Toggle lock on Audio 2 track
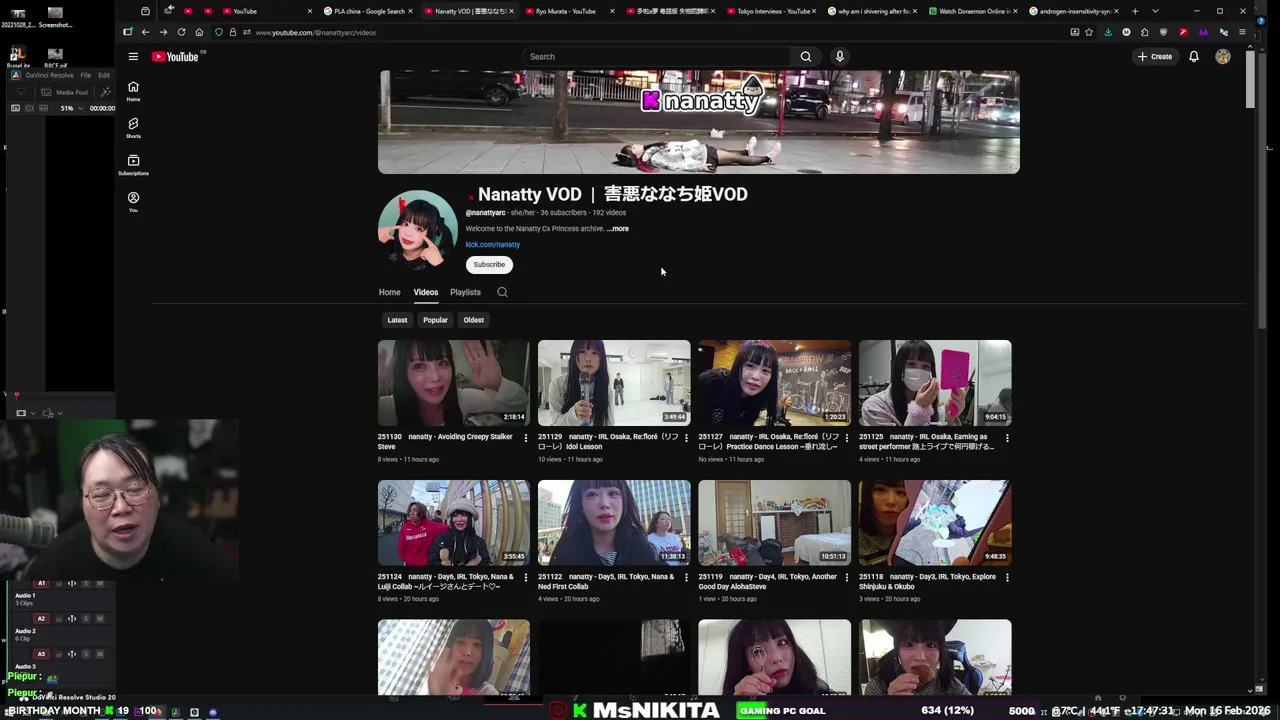 tap(58, 618)
